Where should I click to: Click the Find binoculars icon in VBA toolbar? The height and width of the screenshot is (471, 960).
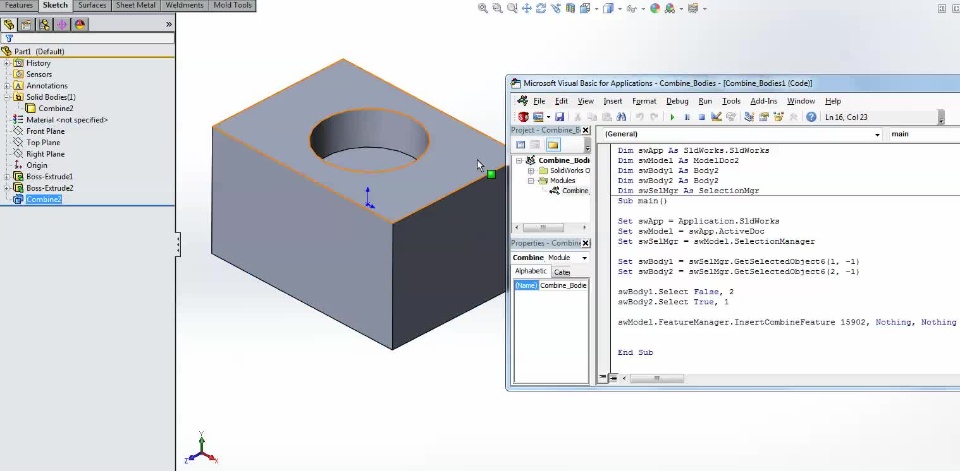(621, 116)
